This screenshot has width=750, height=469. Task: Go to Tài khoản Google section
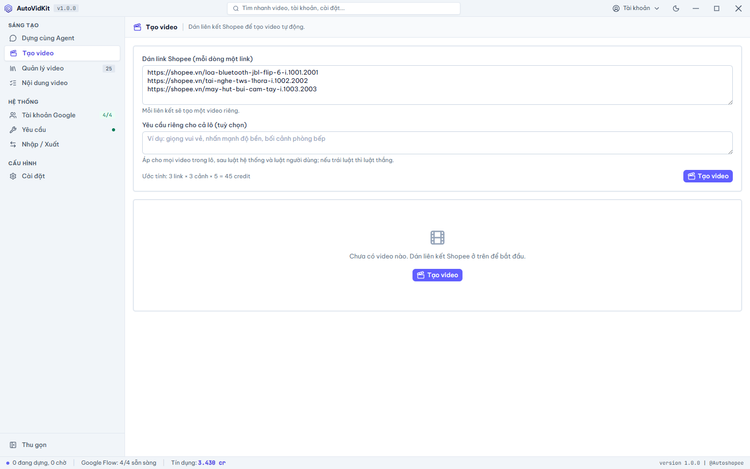62,115
